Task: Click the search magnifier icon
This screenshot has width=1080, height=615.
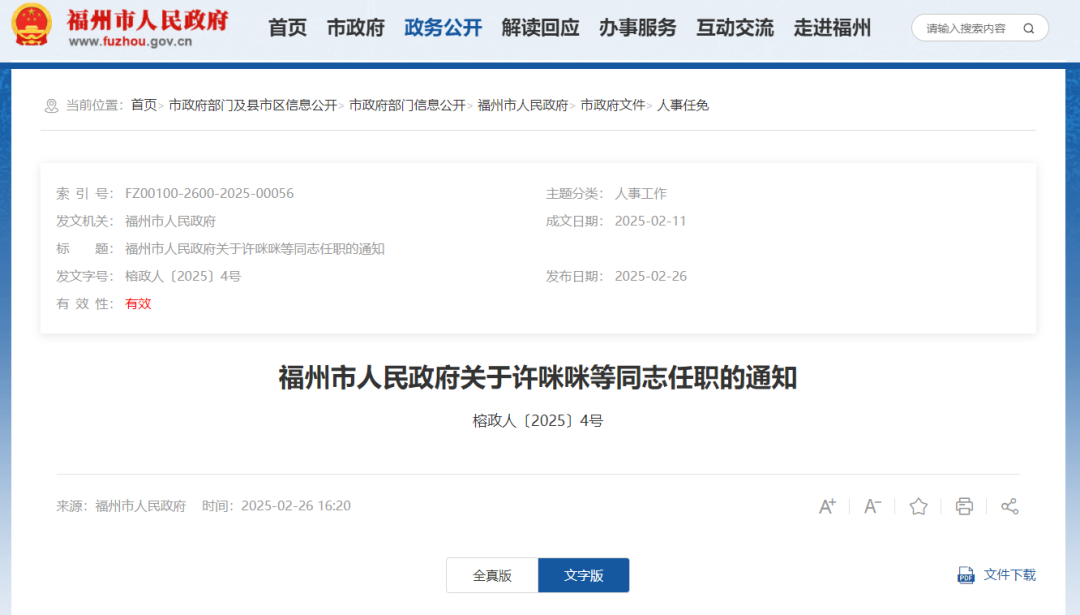Action: click(1029, 28)
